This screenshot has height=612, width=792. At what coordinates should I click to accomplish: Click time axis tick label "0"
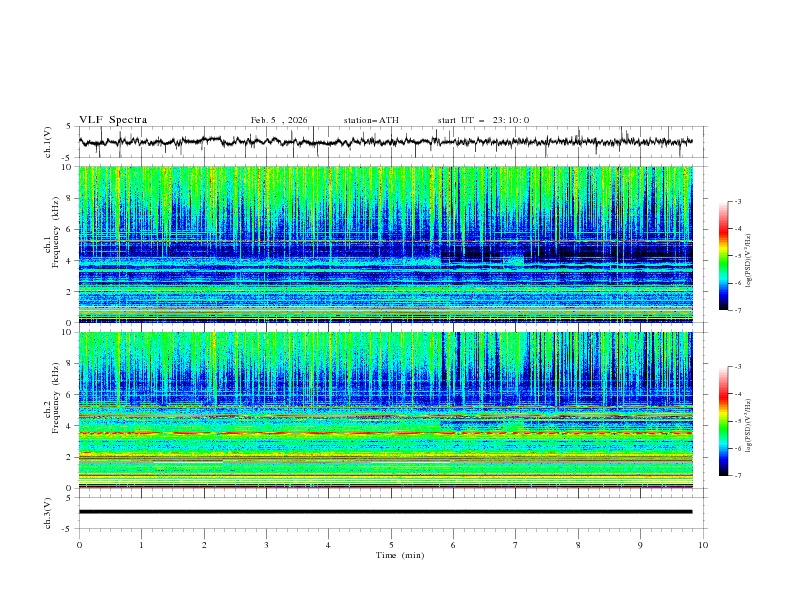pyautogui.click(x=79, y=545)
